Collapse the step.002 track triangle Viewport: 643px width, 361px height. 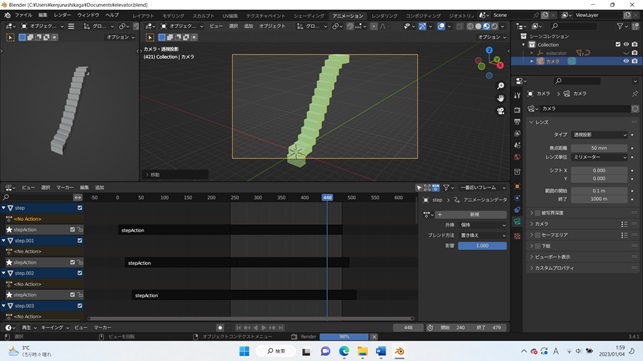(4, 273)
